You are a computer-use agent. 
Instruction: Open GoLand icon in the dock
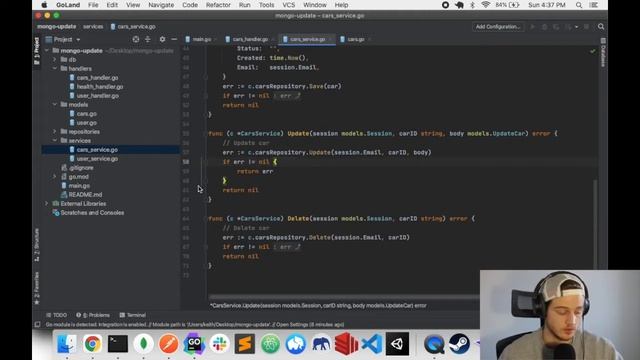pos(194,344)
